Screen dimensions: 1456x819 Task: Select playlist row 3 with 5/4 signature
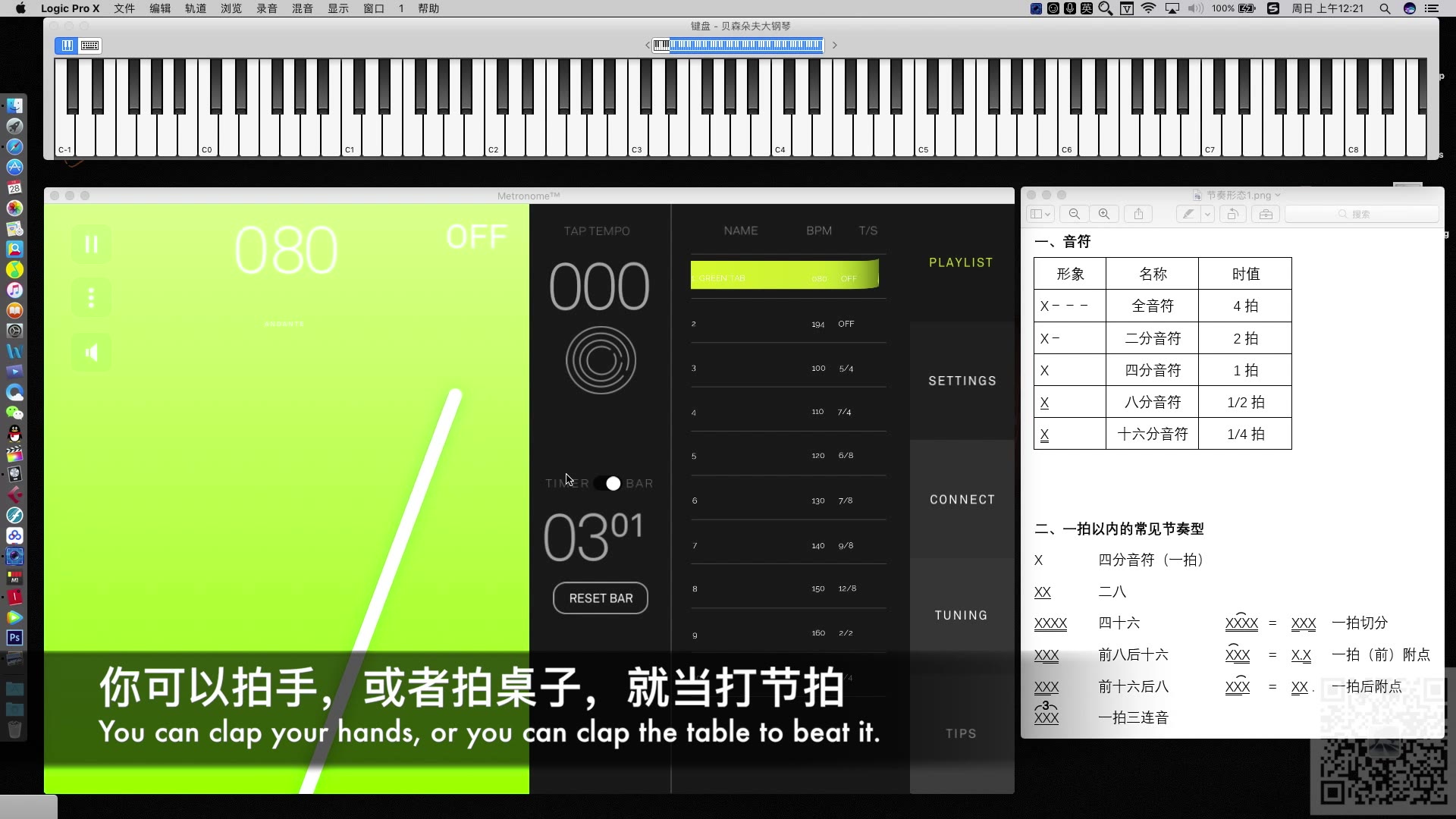(788, 368)
